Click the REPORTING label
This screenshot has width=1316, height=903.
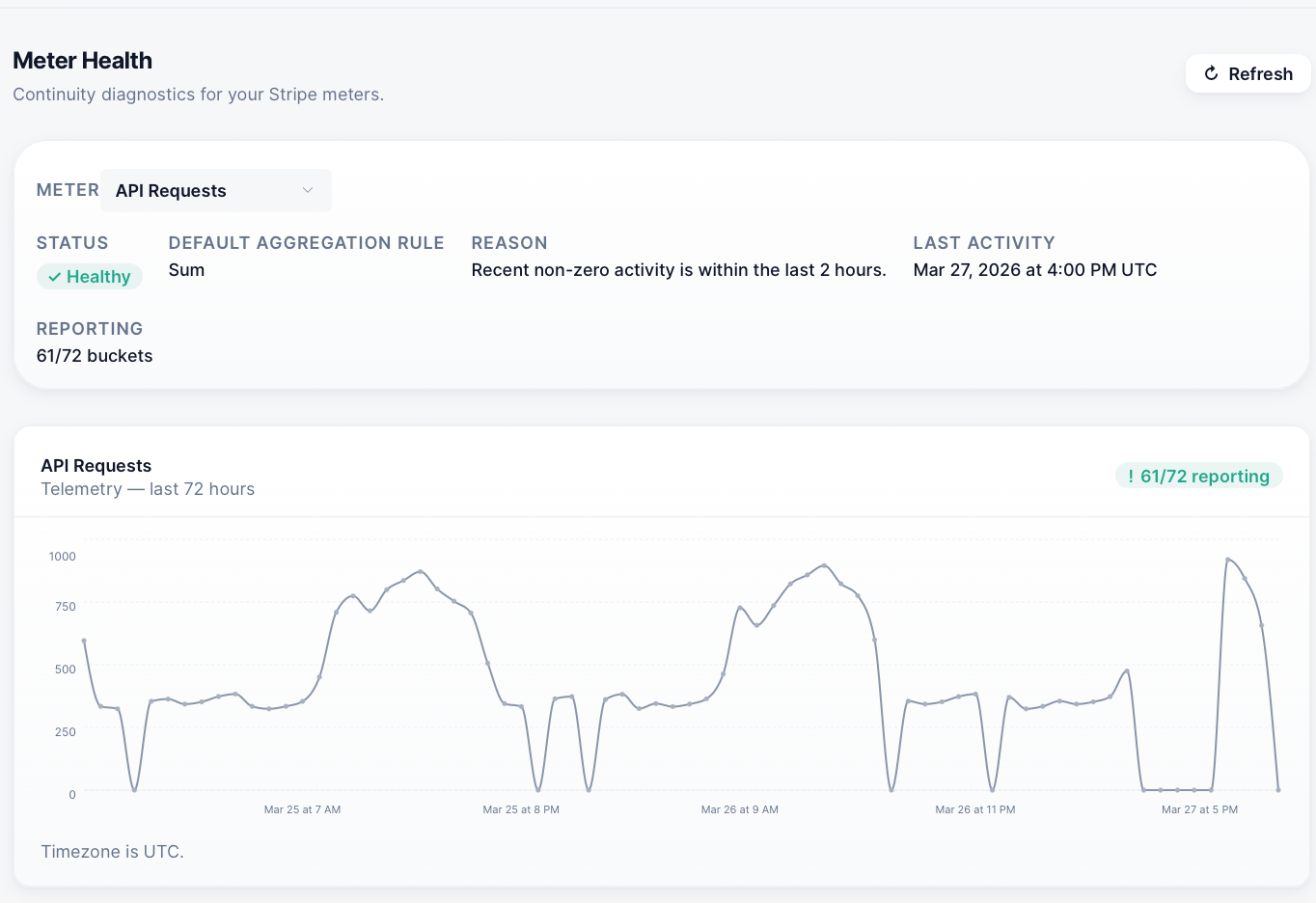pos(90,329)
